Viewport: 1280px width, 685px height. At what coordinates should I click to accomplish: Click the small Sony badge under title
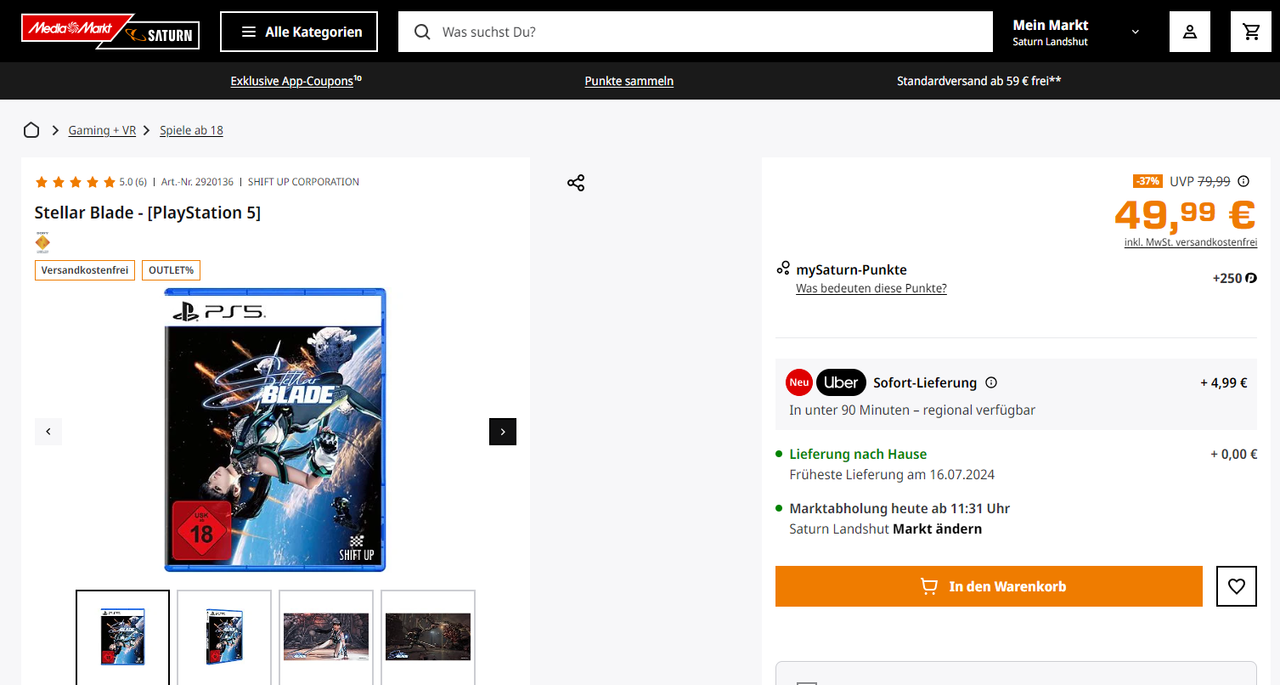tap(42, 242)
